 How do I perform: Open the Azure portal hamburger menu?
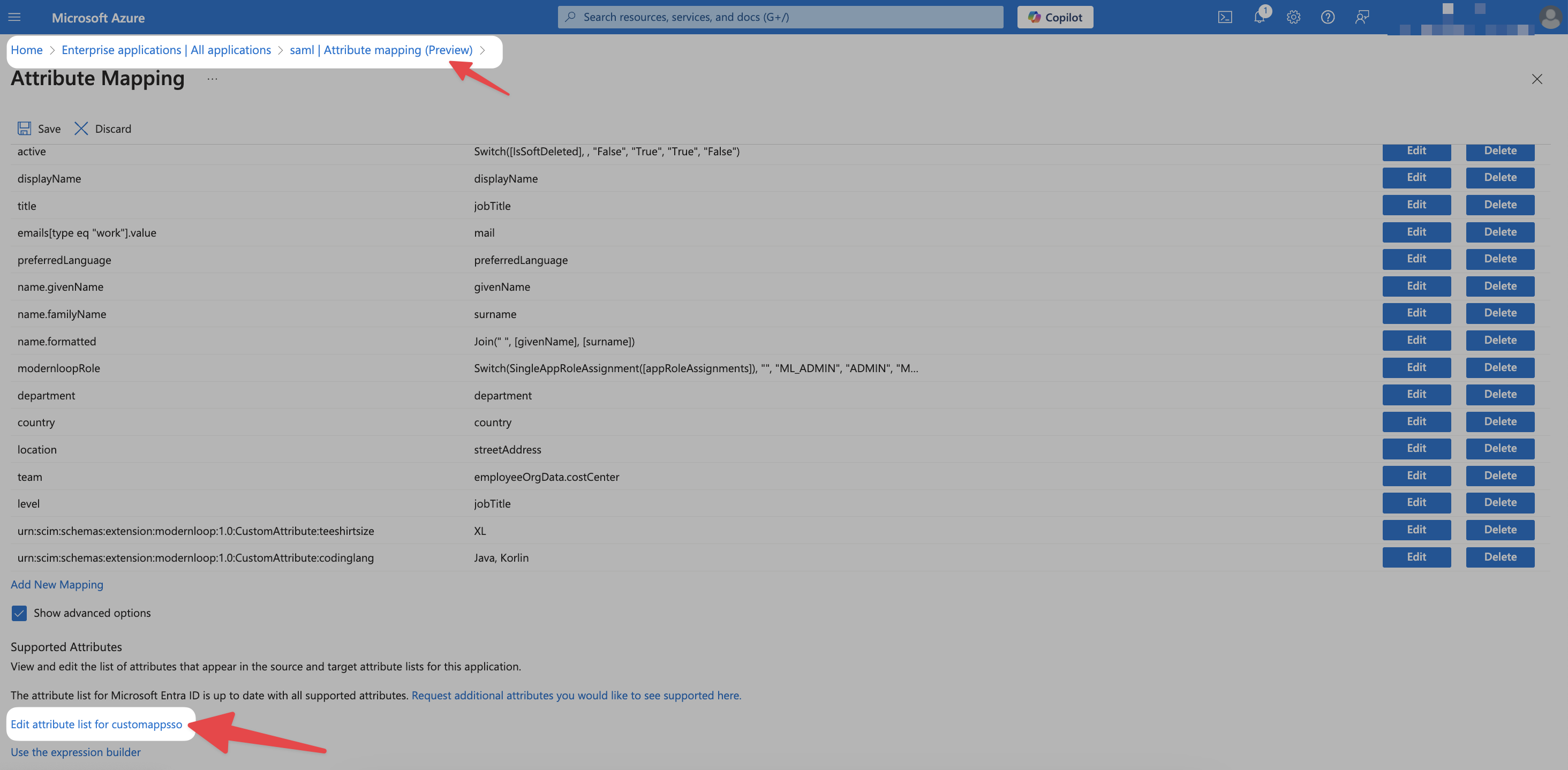click(14, 17)
